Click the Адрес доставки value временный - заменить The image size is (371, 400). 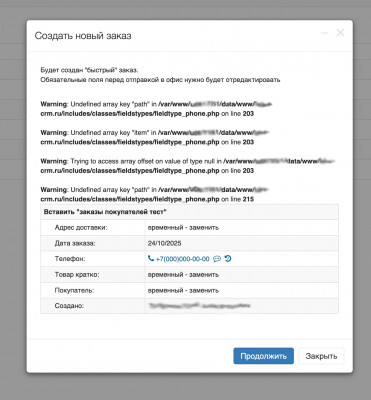coord(183,228)
